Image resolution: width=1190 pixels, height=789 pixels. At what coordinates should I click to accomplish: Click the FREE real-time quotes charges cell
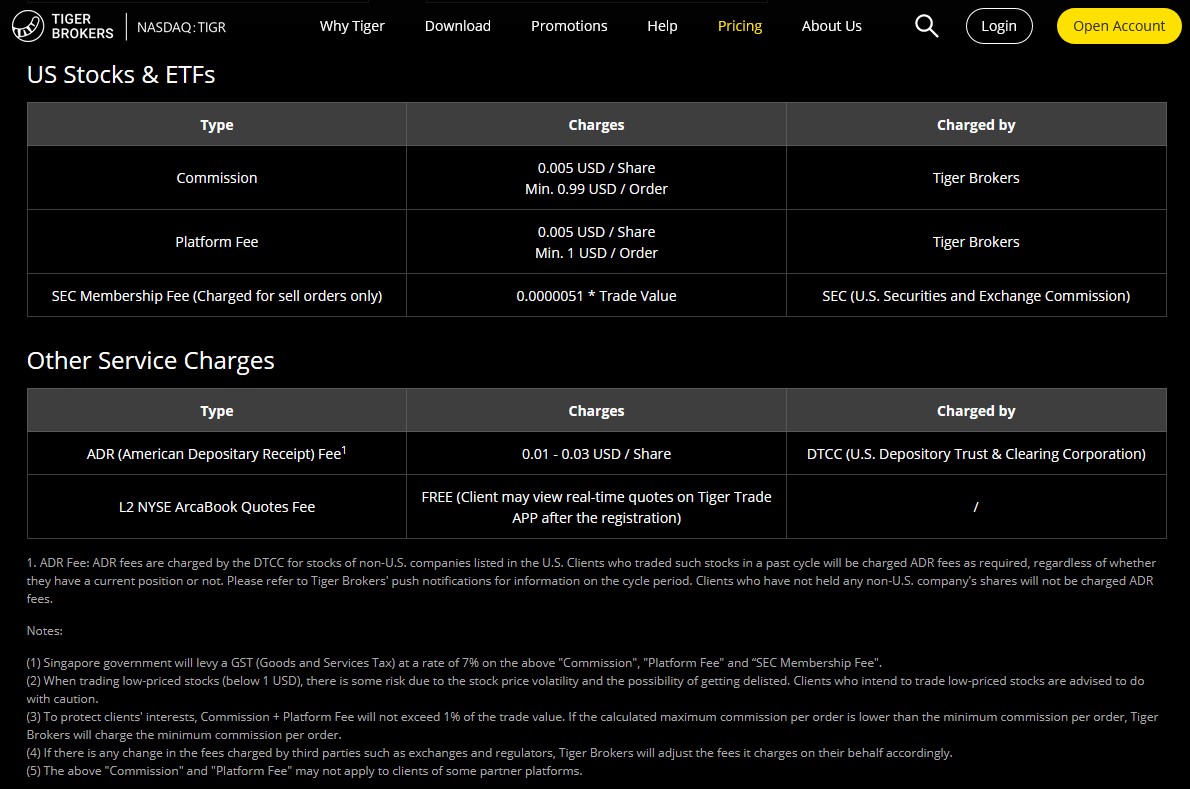pyautogui.click(x=597, y=507)
